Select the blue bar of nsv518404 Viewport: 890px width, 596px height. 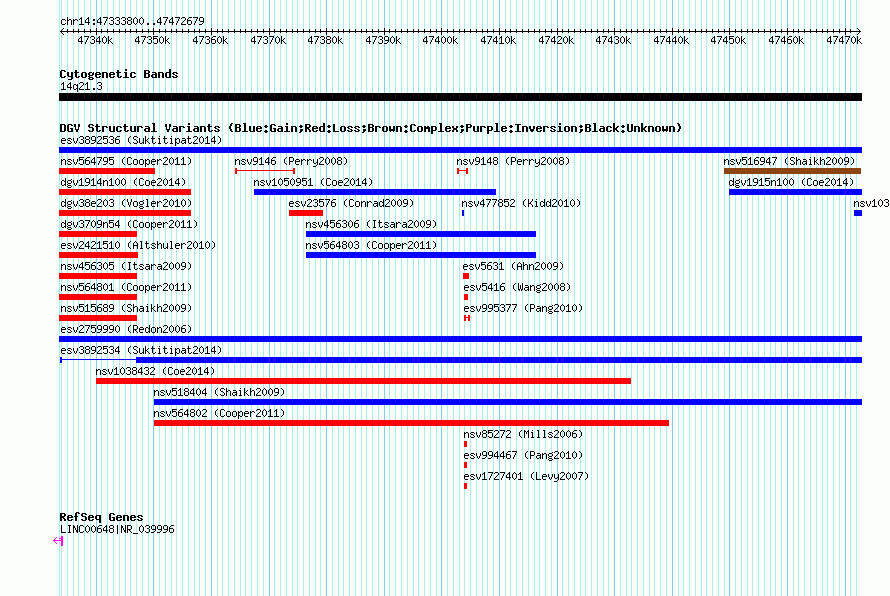(508, 402)
